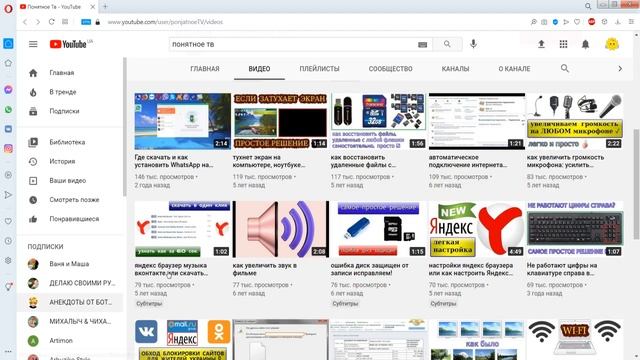Screen dimensions: 640x360
Task: Click the search magnifier button
Action: (x=447, y=44)
